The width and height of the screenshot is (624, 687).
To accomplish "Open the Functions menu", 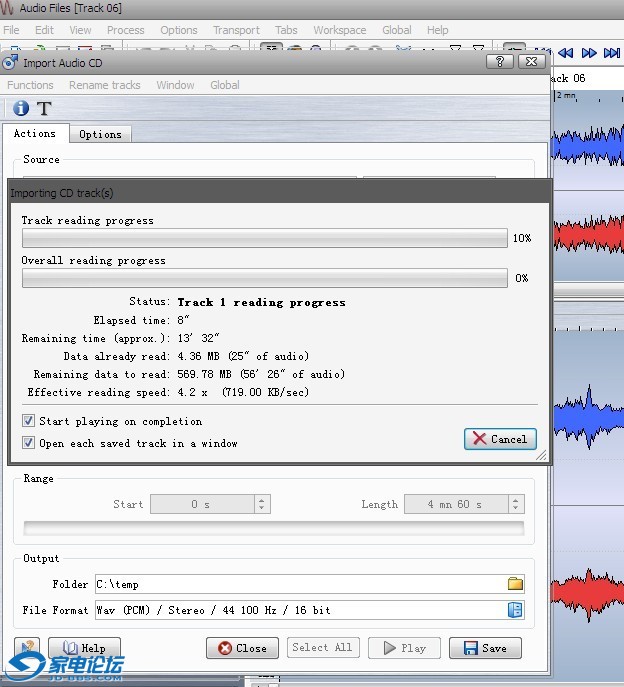I will point(30,85).
